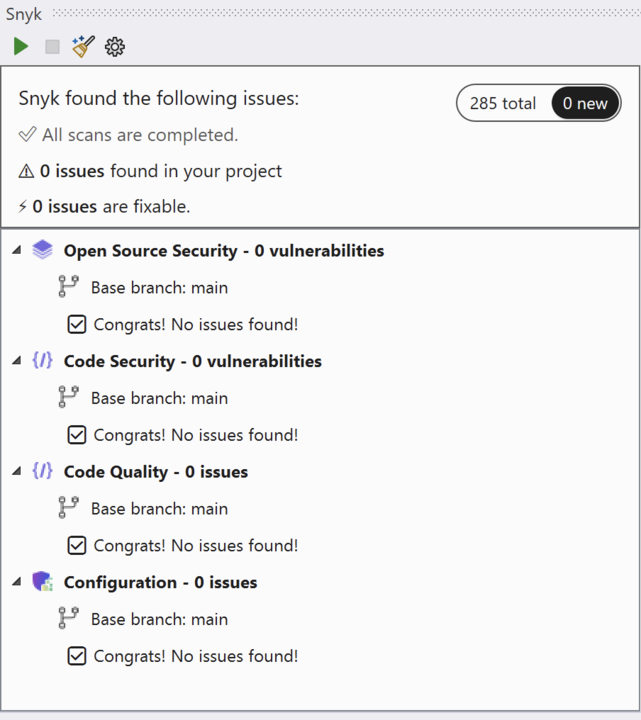Switch filter to "0 new" issues
The height and width of the screenshot is (720, 641).
pyautogui.click(x=585, y=103)
